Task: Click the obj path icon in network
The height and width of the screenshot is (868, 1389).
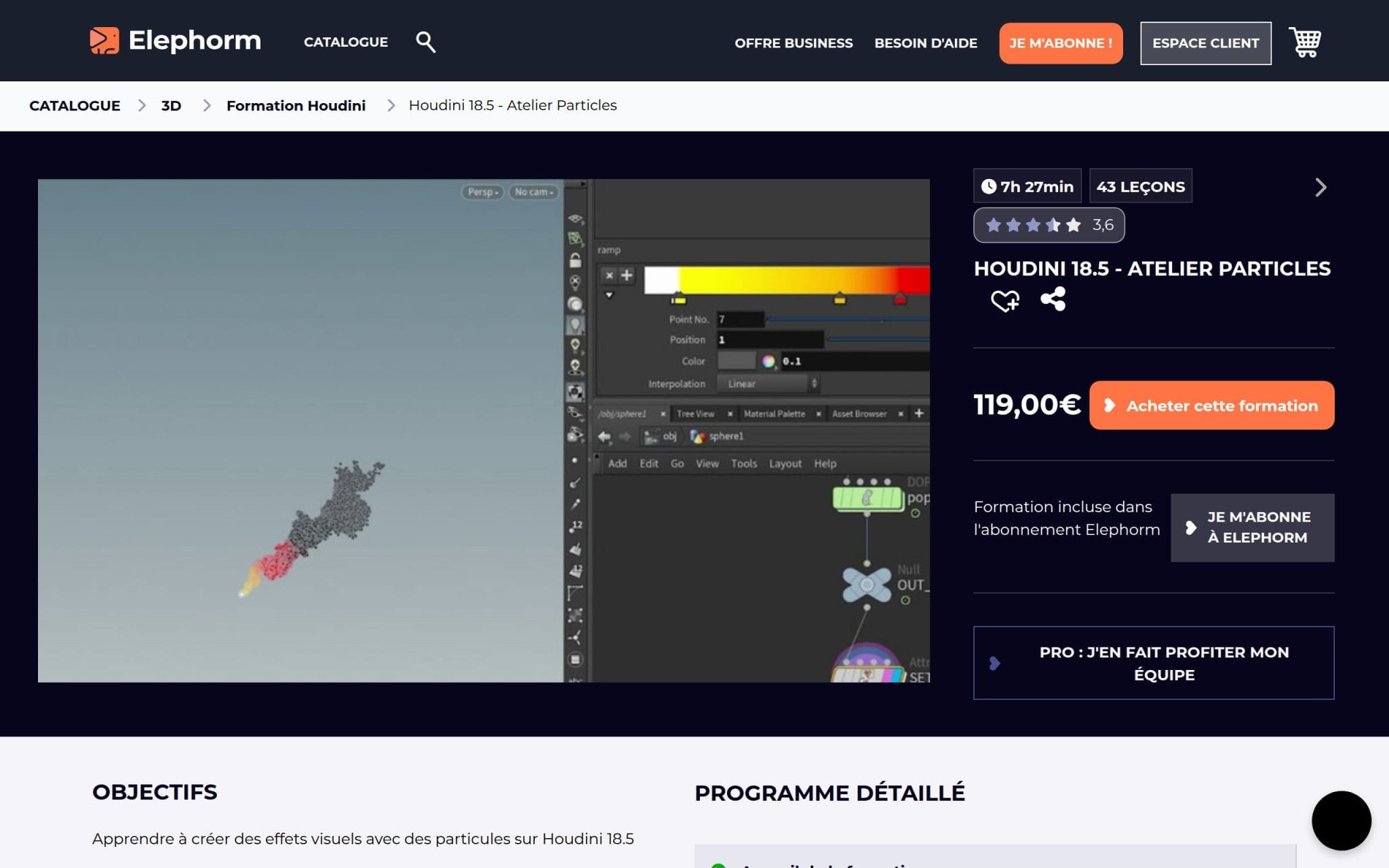Action: 651,436
